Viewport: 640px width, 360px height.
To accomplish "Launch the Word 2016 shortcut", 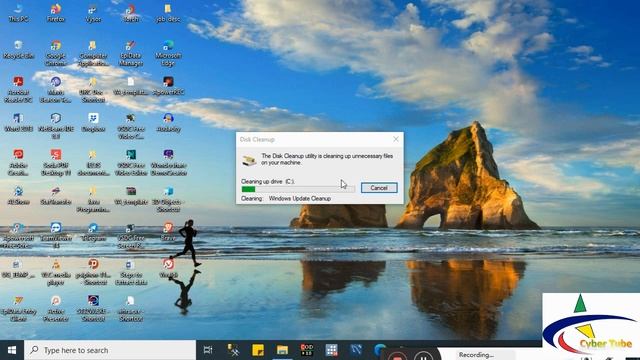I will coord(18,123).
